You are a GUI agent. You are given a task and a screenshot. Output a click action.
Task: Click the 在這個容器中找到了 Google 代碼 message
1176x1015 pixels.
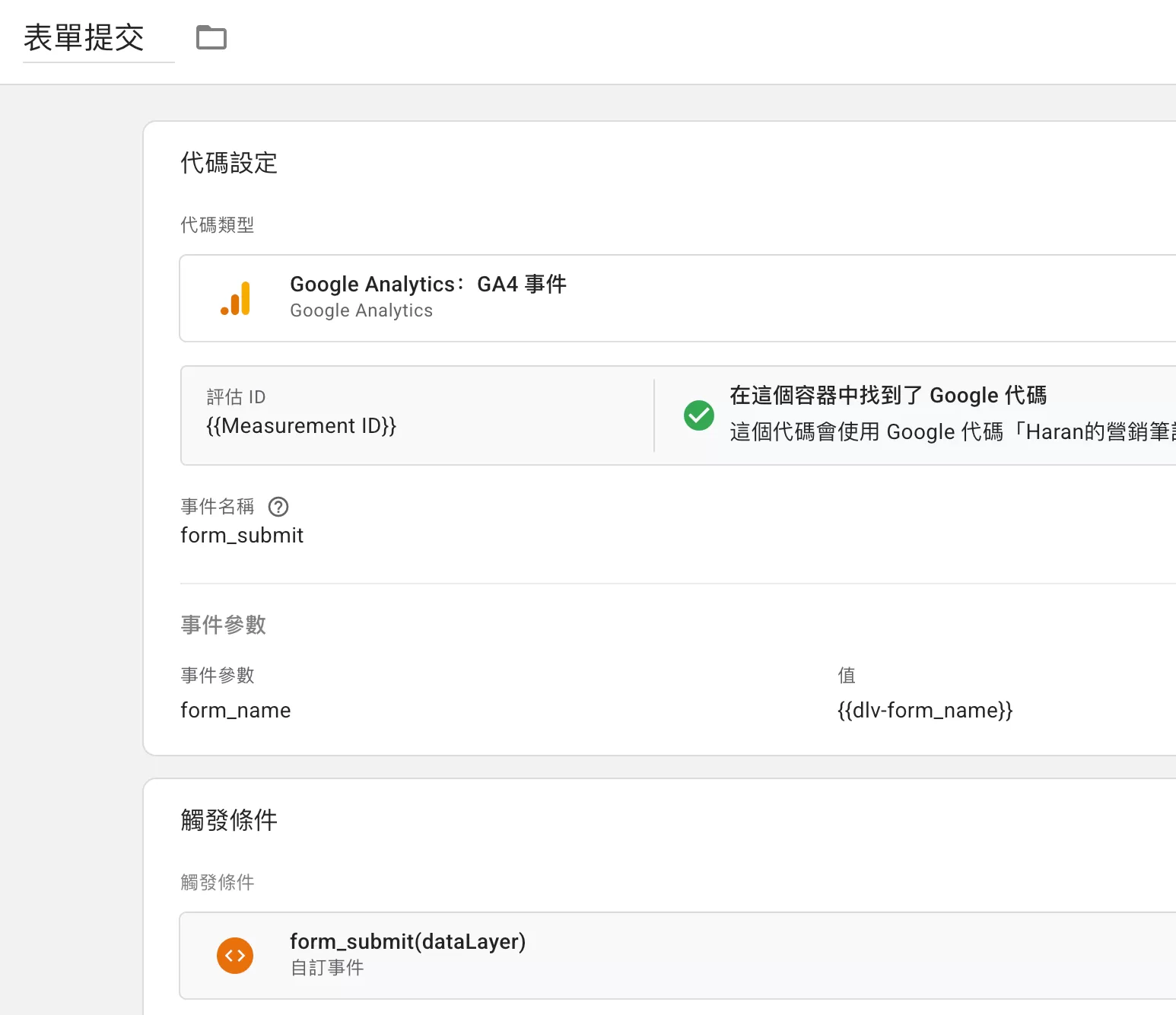(x=888, y=396)
